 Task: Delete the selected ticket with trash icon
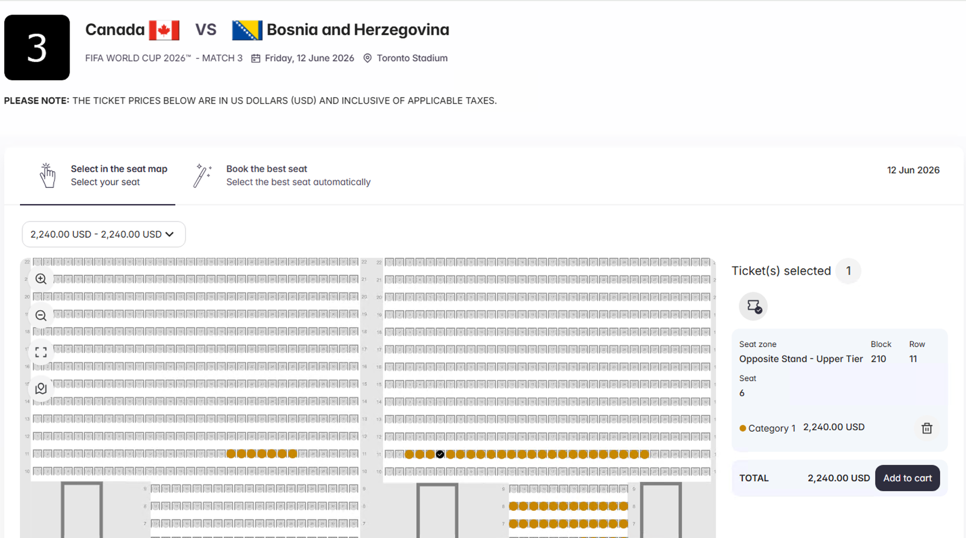pyautogui.click(x=926, y=428)
